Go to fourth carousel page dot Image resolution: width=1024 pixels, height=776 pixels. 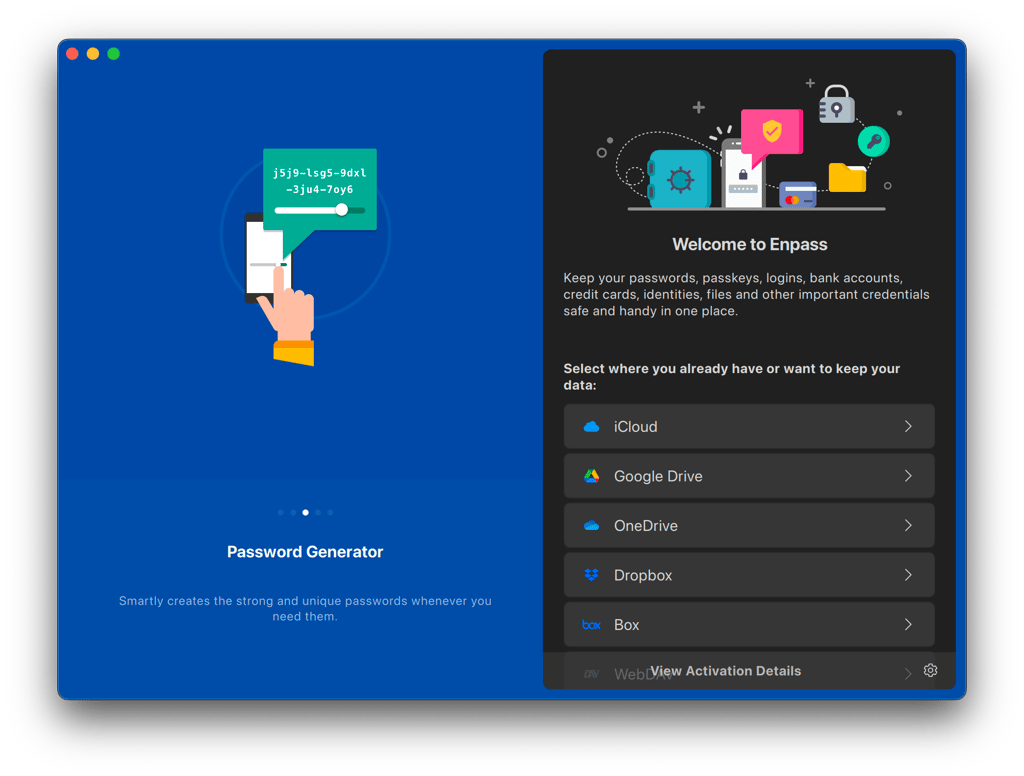click(318, 513)
